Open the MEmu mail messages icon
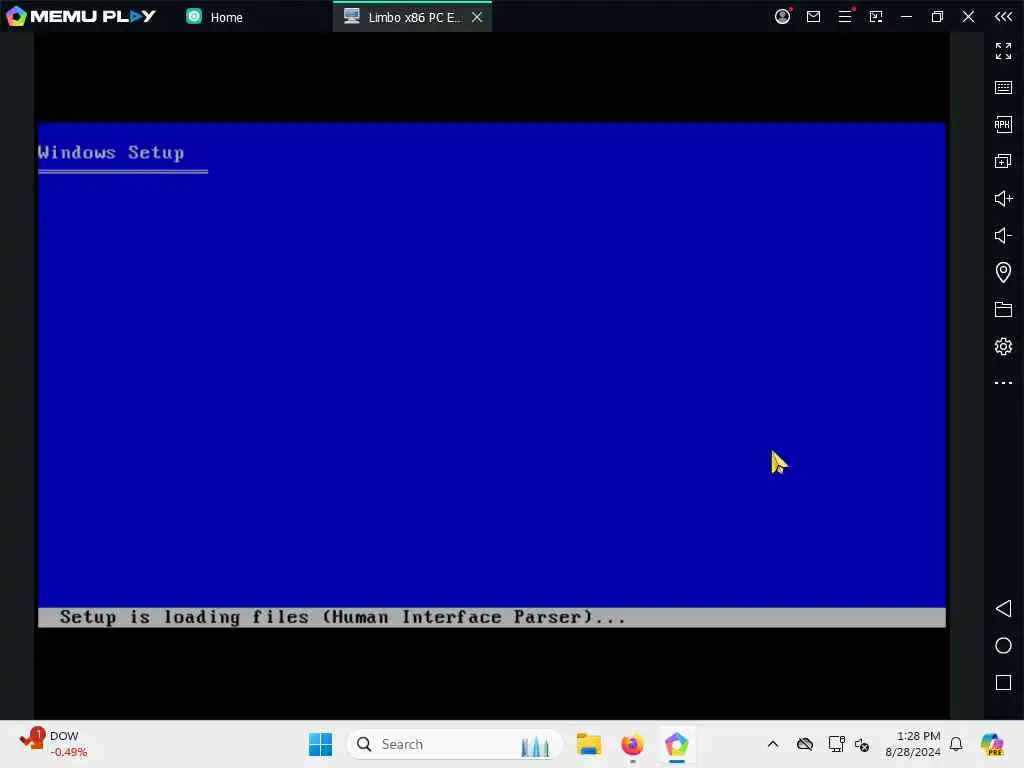 tap(813, 16)
